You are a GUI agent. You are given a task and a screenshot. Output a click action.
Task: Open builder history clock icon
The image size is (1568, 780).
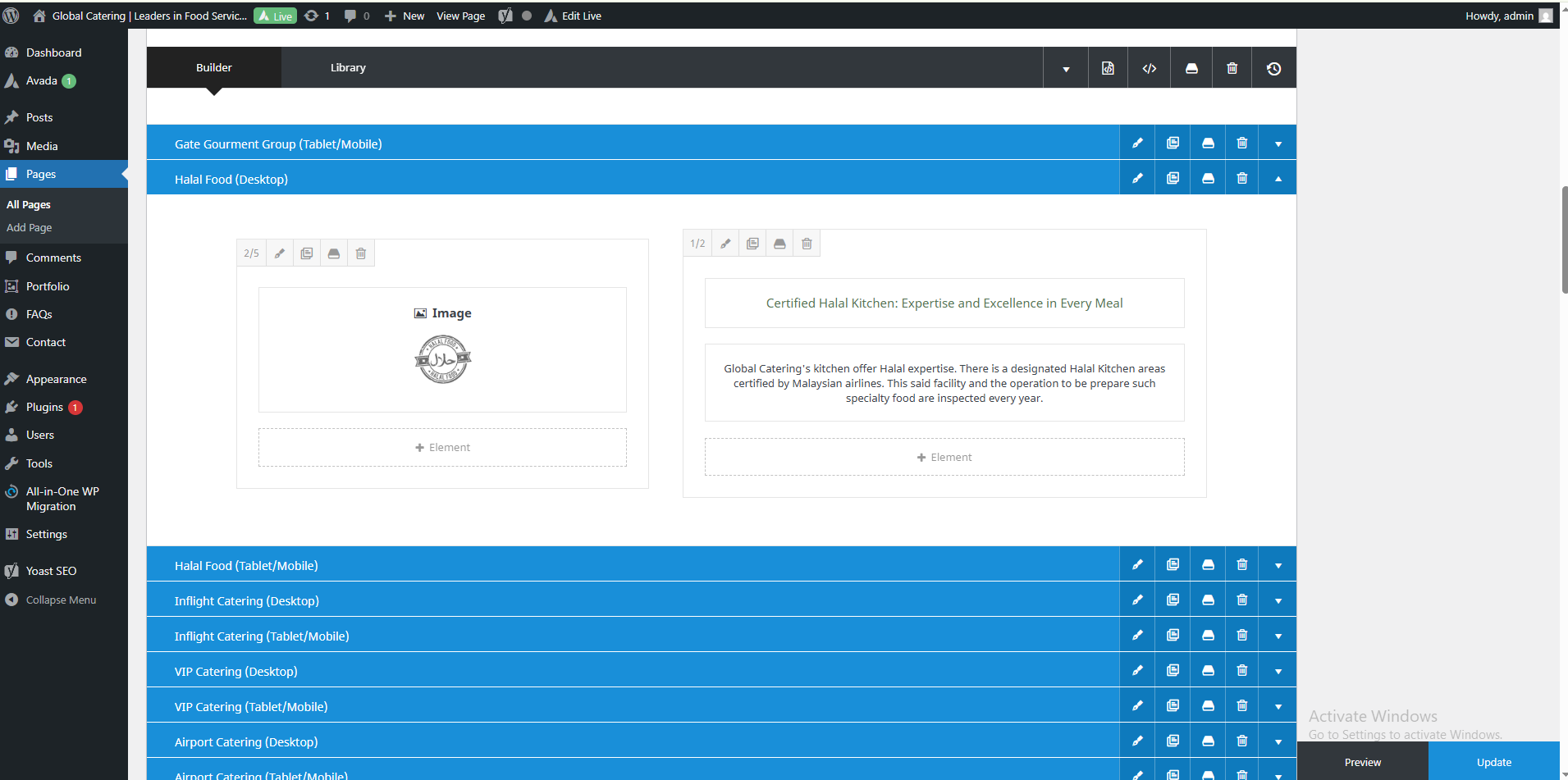(x=1273, y=69)
